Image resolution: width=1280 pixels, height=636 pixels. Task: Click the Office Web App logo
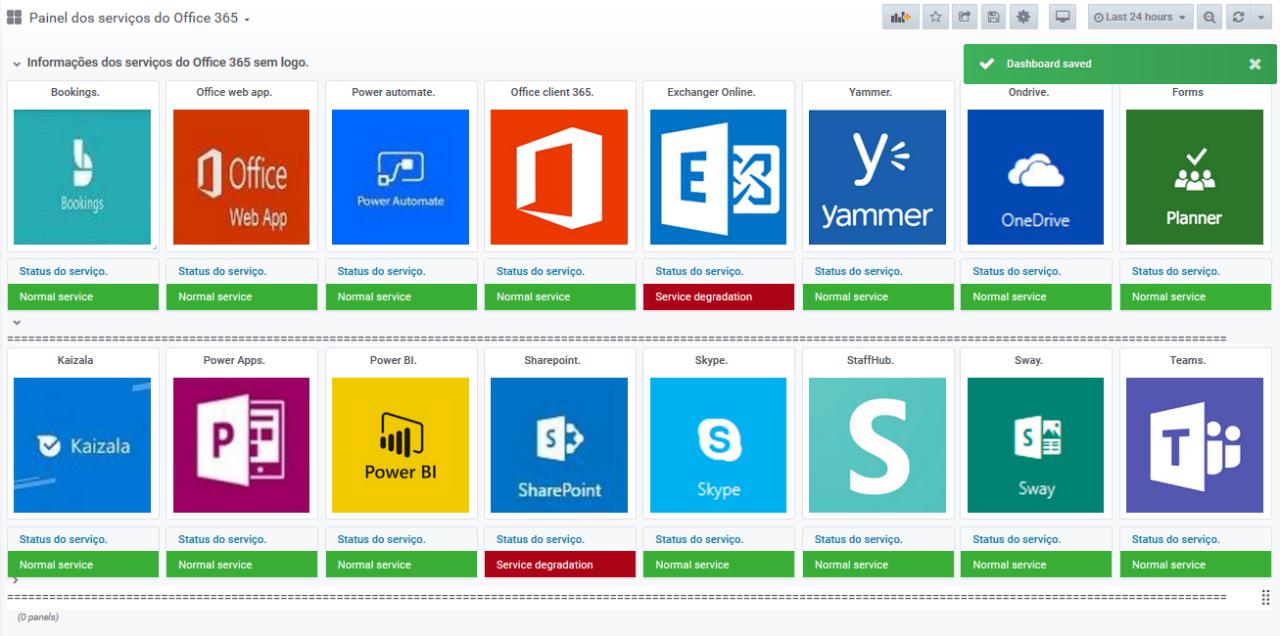coord(241,177)
